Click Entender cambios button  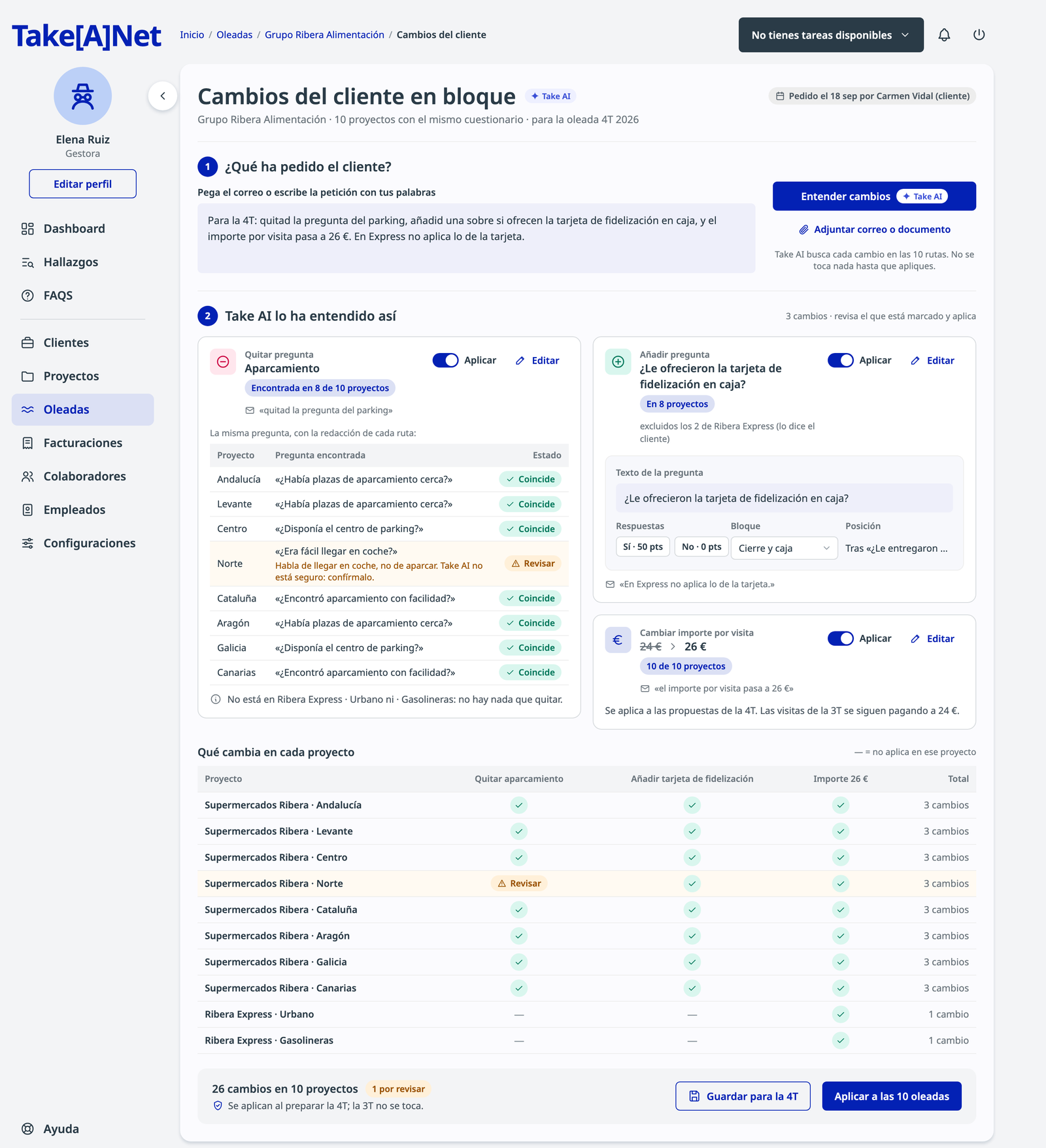pyautogui.click(x=874, y=196)
